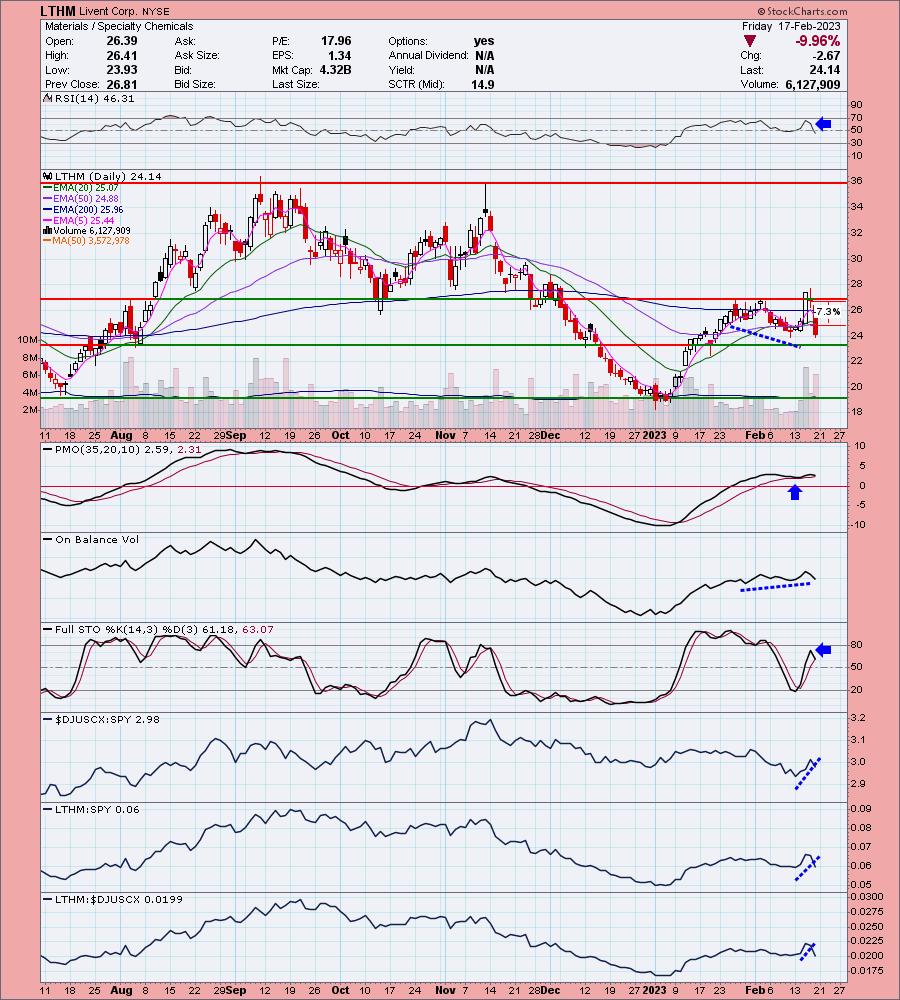Click the Materials / Specialty Chemicals sector label

(x=119, y=26)
